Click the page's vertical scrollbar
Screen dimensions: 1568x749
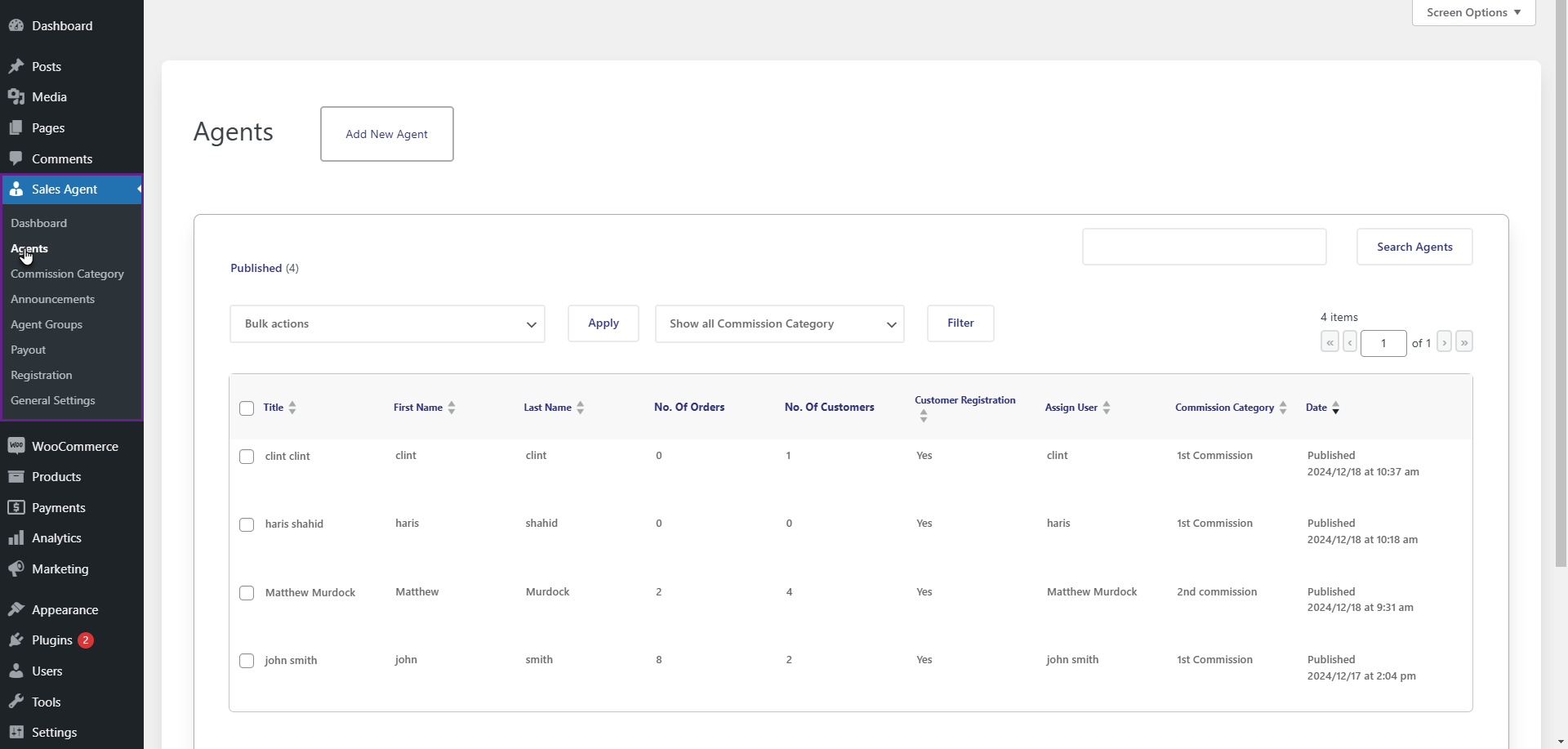[1561, 286]
